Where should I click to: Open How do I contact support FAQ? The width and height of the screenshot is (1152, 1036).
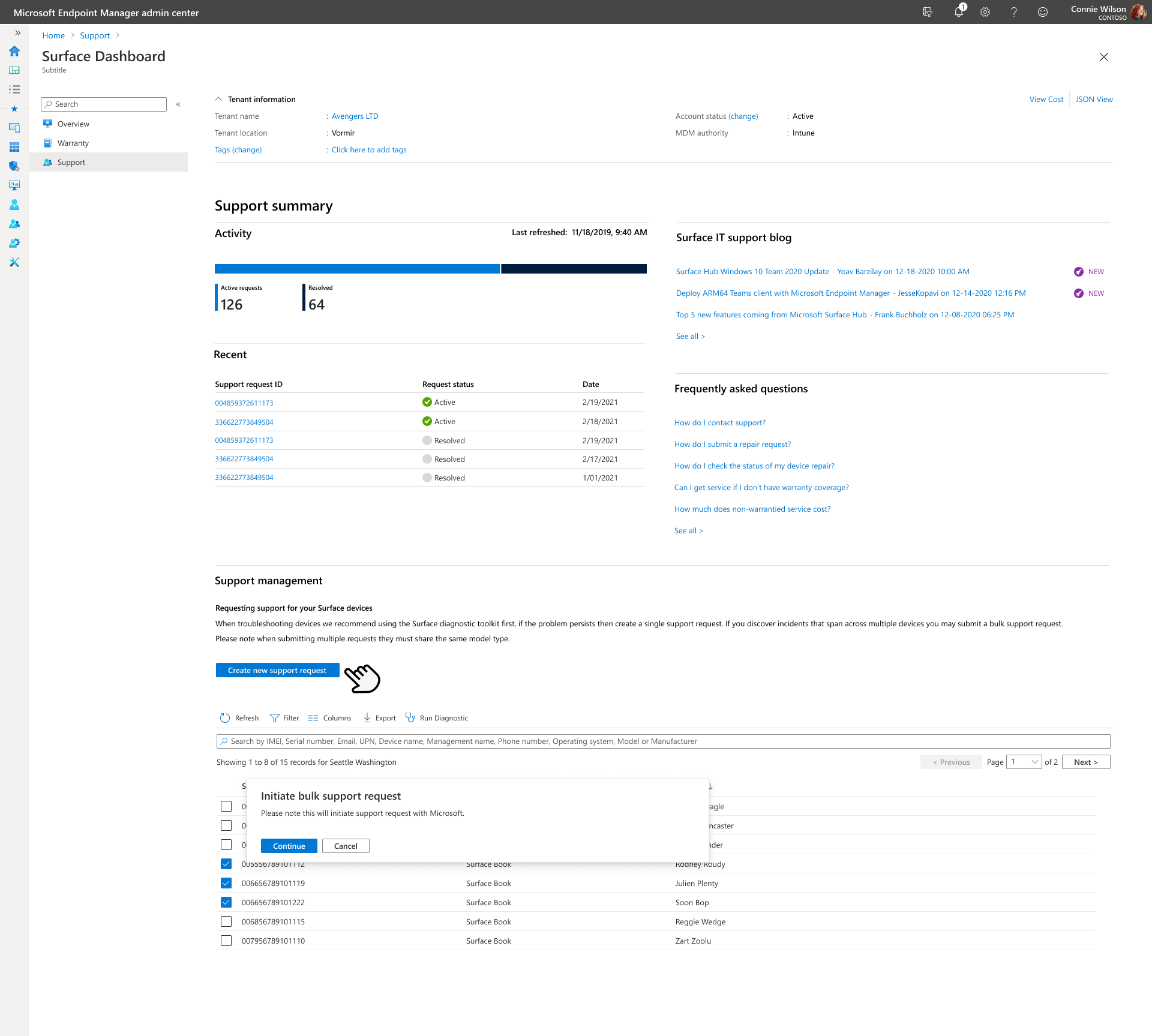pos(719,422)
